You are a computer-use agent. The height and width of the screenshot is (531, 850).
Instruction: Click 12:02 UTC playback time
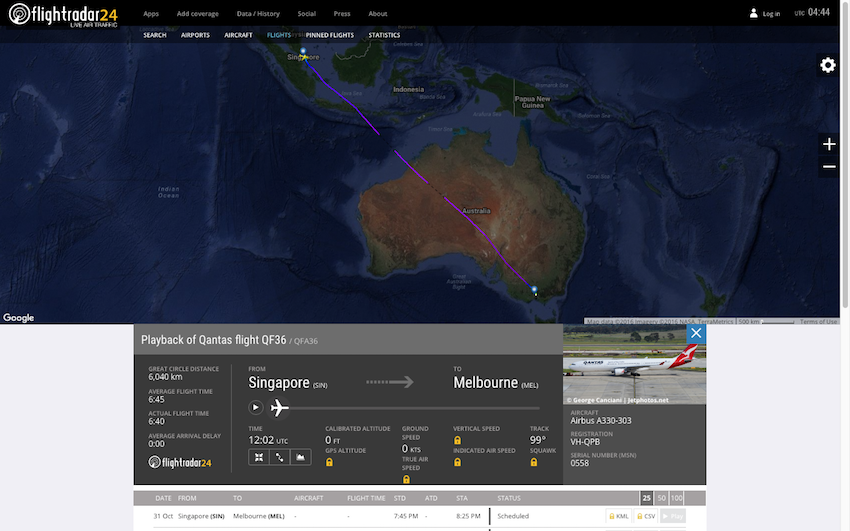(x=268, y=440)
